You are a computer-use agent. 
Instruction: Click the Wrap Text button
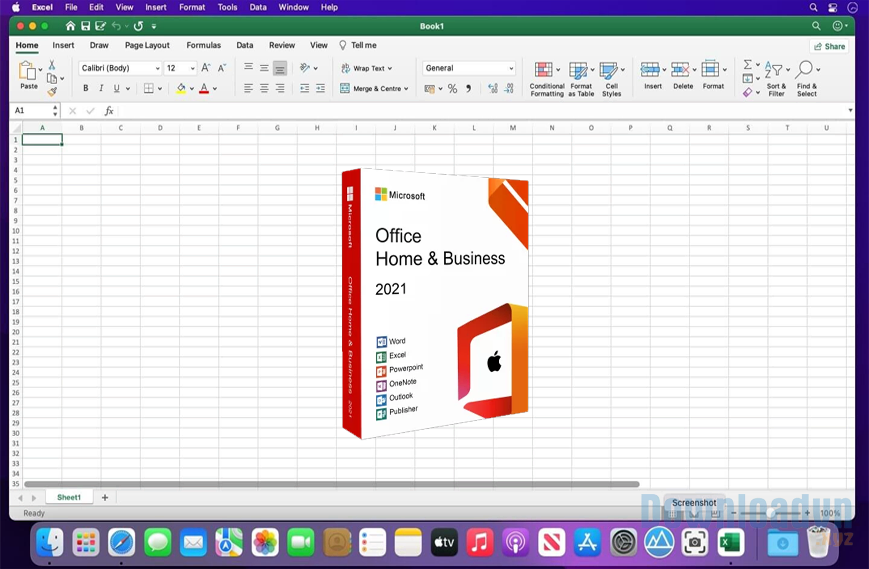point(366,68)
